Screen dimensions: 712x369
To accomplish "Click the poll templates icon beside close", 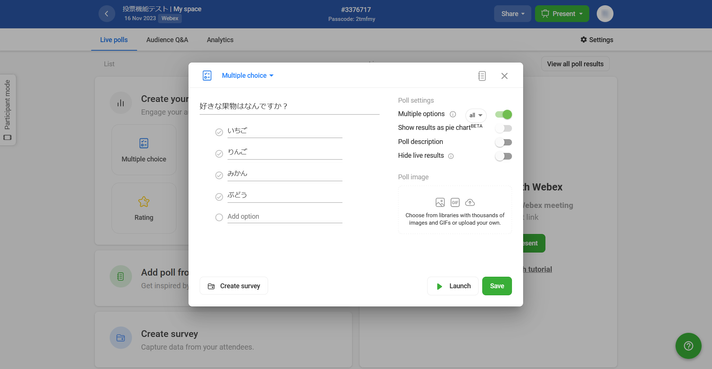I will 482,76.
